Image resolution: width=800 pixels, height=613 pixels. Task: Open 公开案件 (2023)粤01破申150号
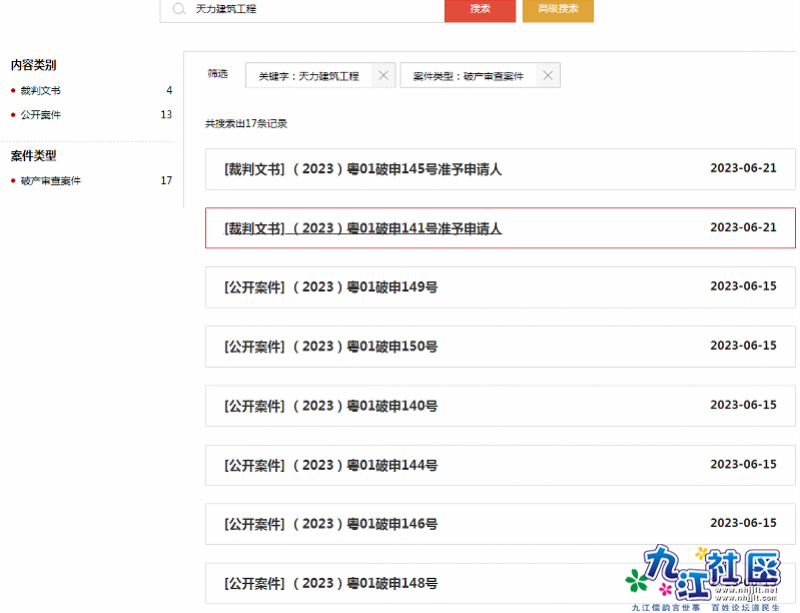(x=331, y=346)
